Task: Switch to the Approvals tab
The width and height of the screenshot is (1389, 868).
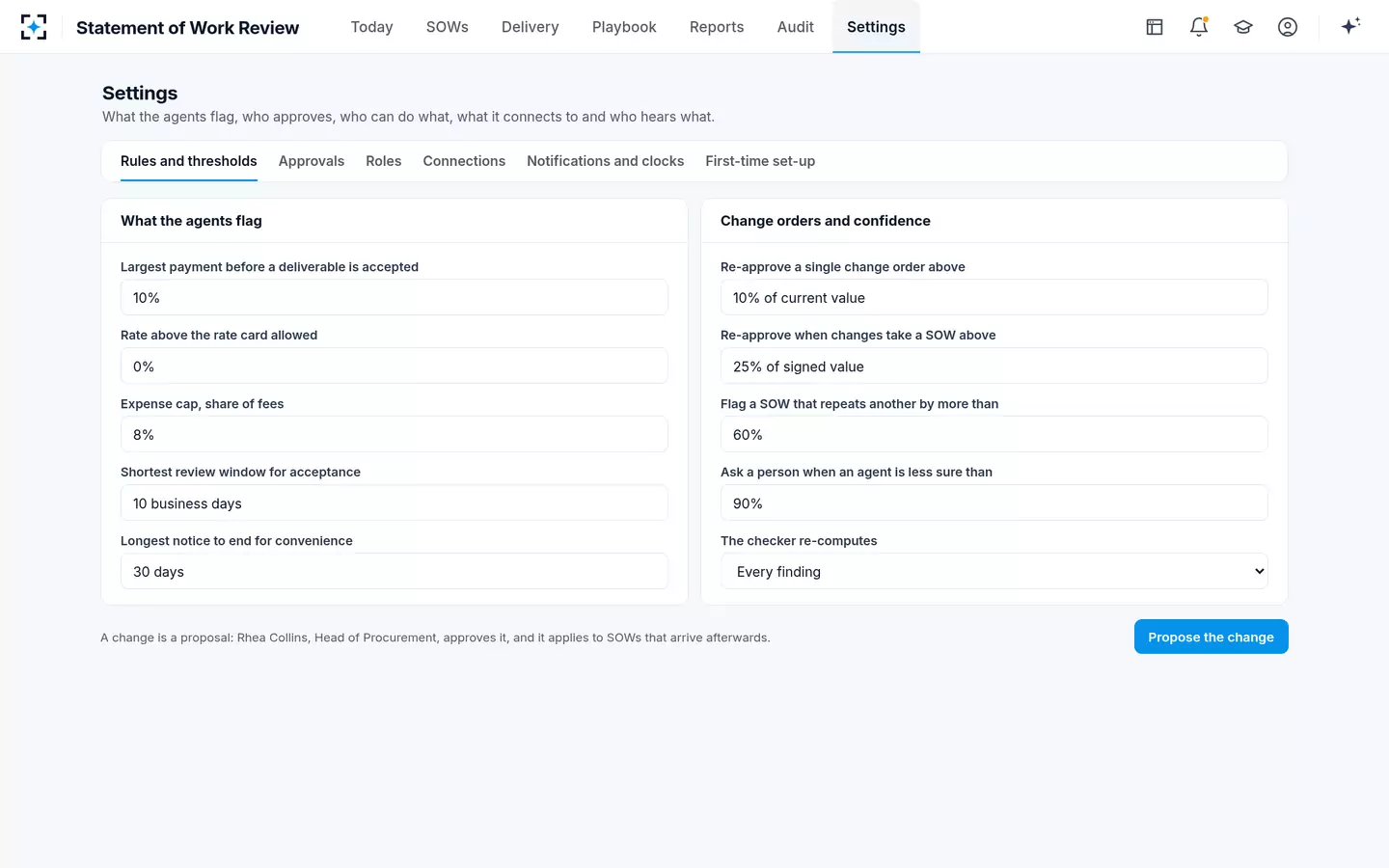Action: tap(311, 161)
